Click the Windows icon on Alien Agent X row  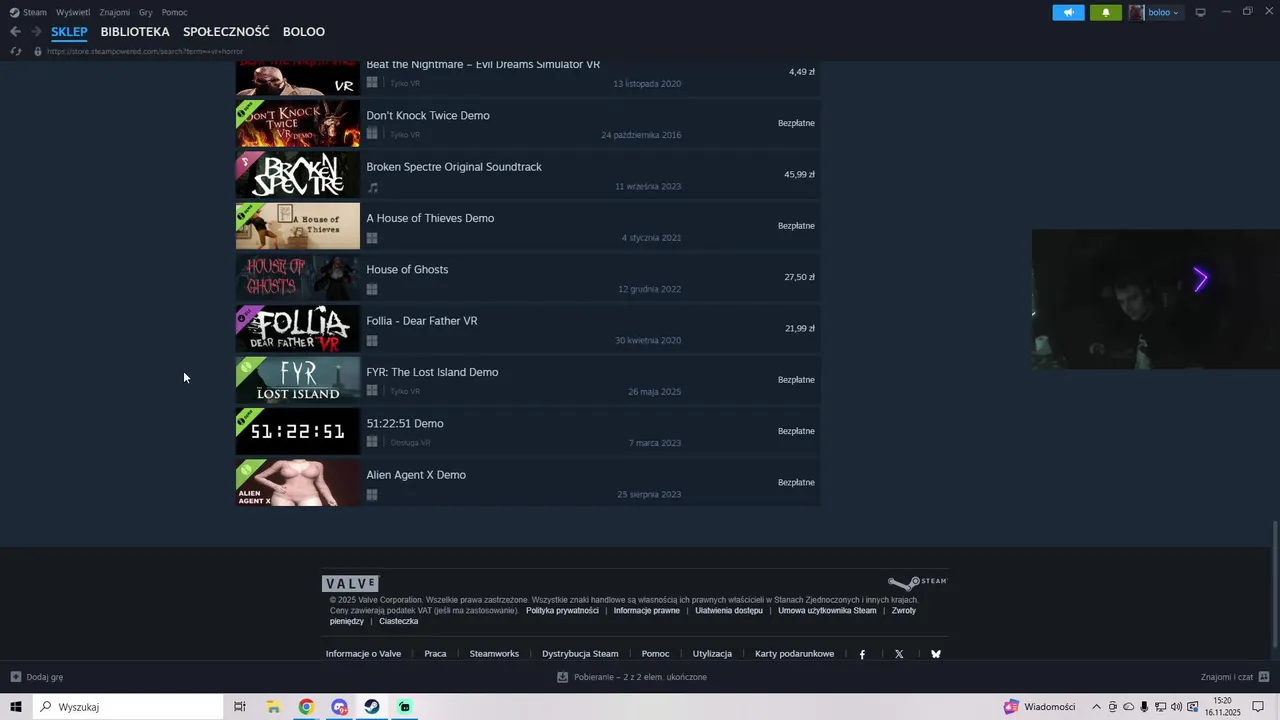(372, 495)
